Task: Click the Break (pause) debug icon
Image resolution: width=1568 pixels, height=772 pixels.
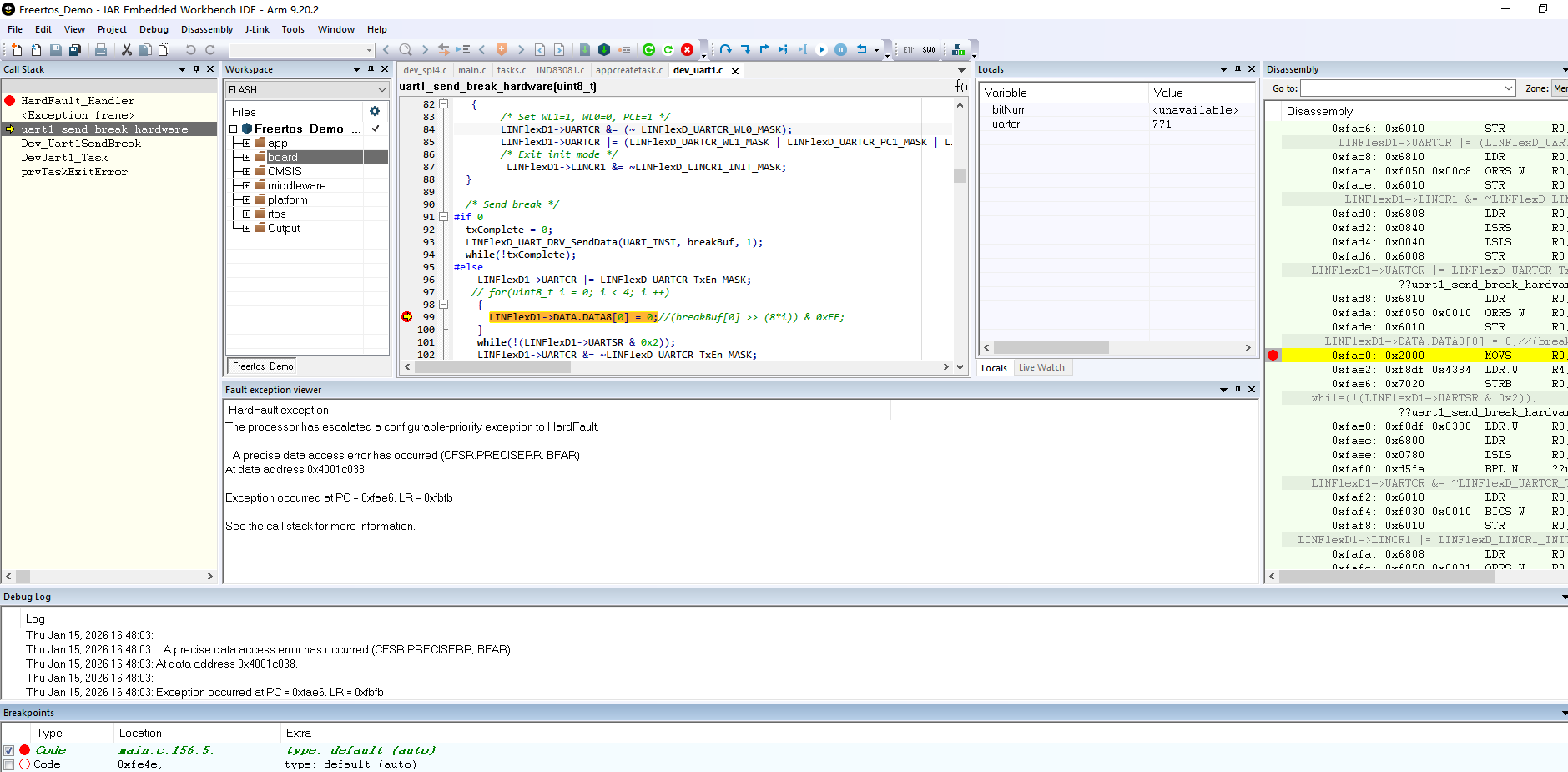Action: 840,50
